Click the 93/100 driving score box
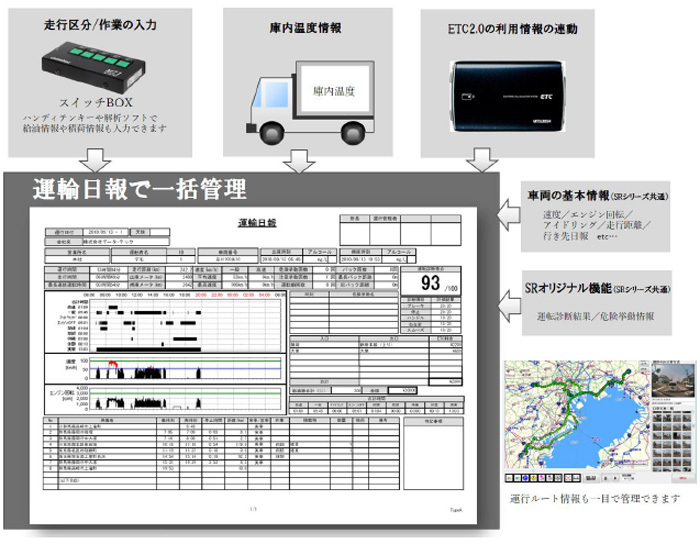 431,283
